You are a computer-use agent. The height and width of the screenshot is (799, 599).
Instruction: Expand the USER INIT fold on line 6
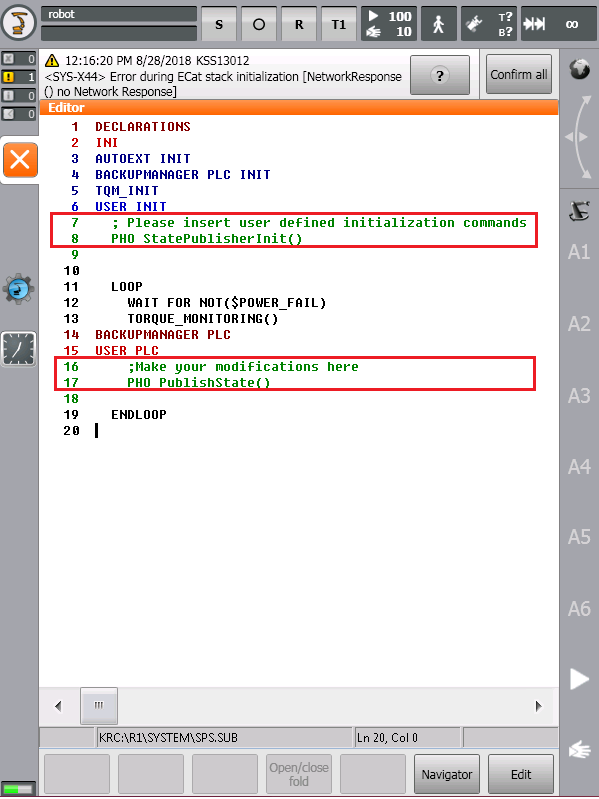[x=130, y=206]
